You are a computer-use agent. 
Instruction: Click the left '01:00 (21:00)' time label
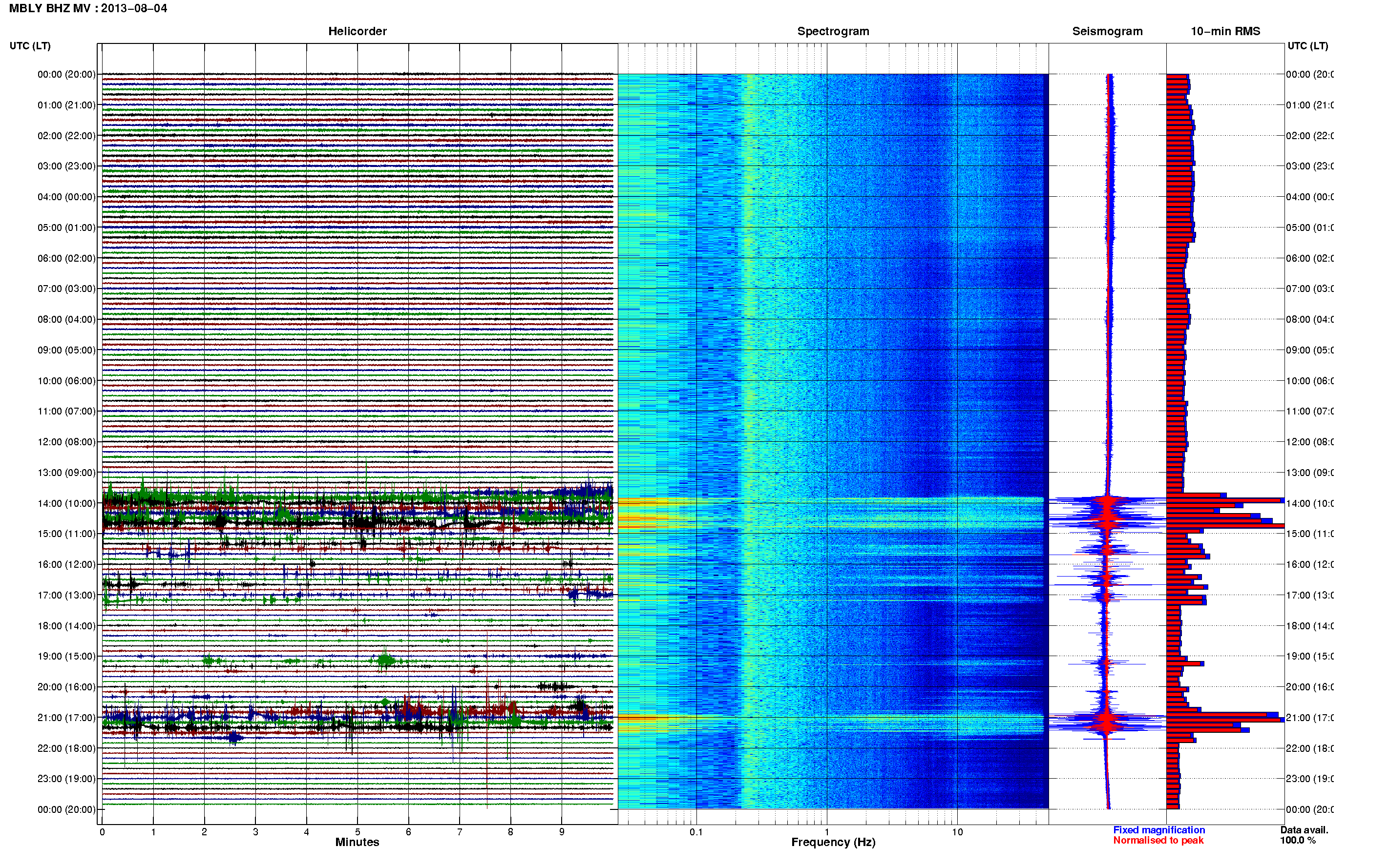tap(66, 105)
